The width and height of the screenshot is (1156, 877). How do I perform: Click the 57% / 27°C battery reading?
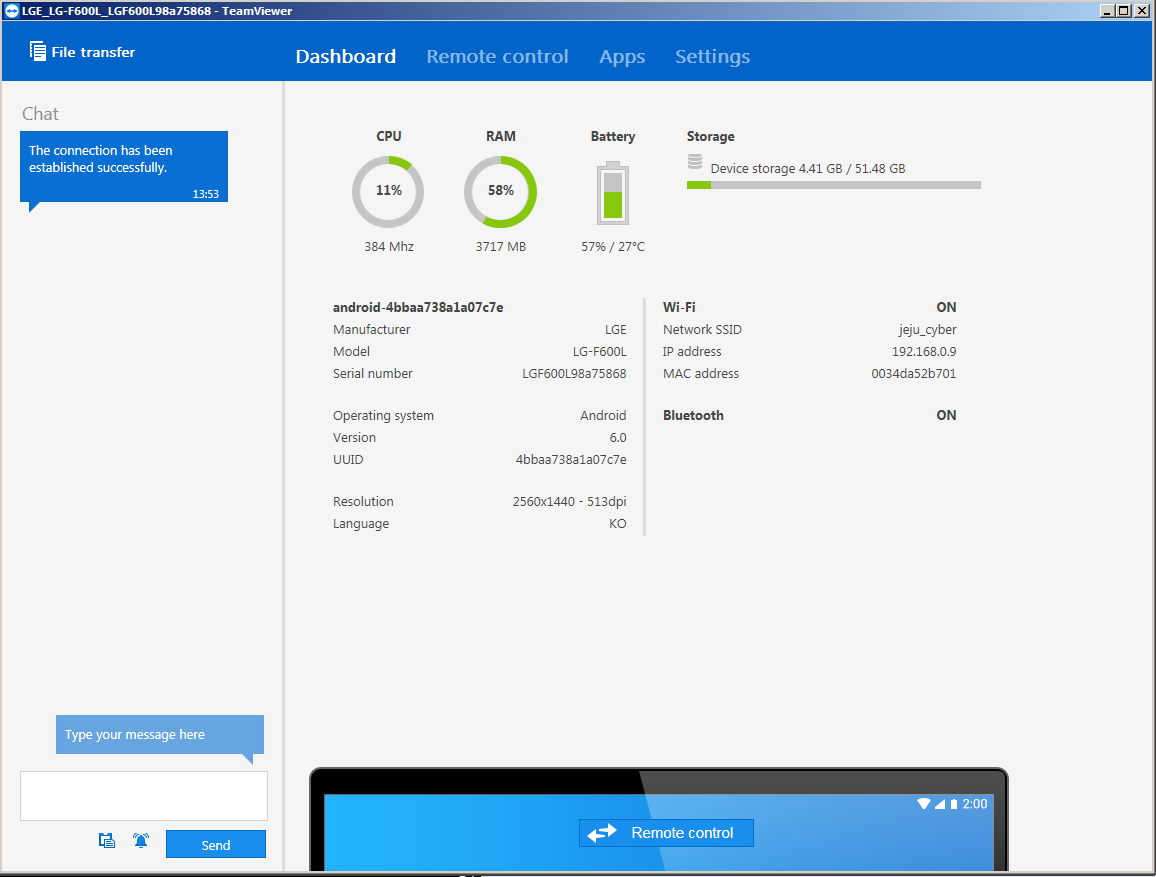[x=613, y=247]
